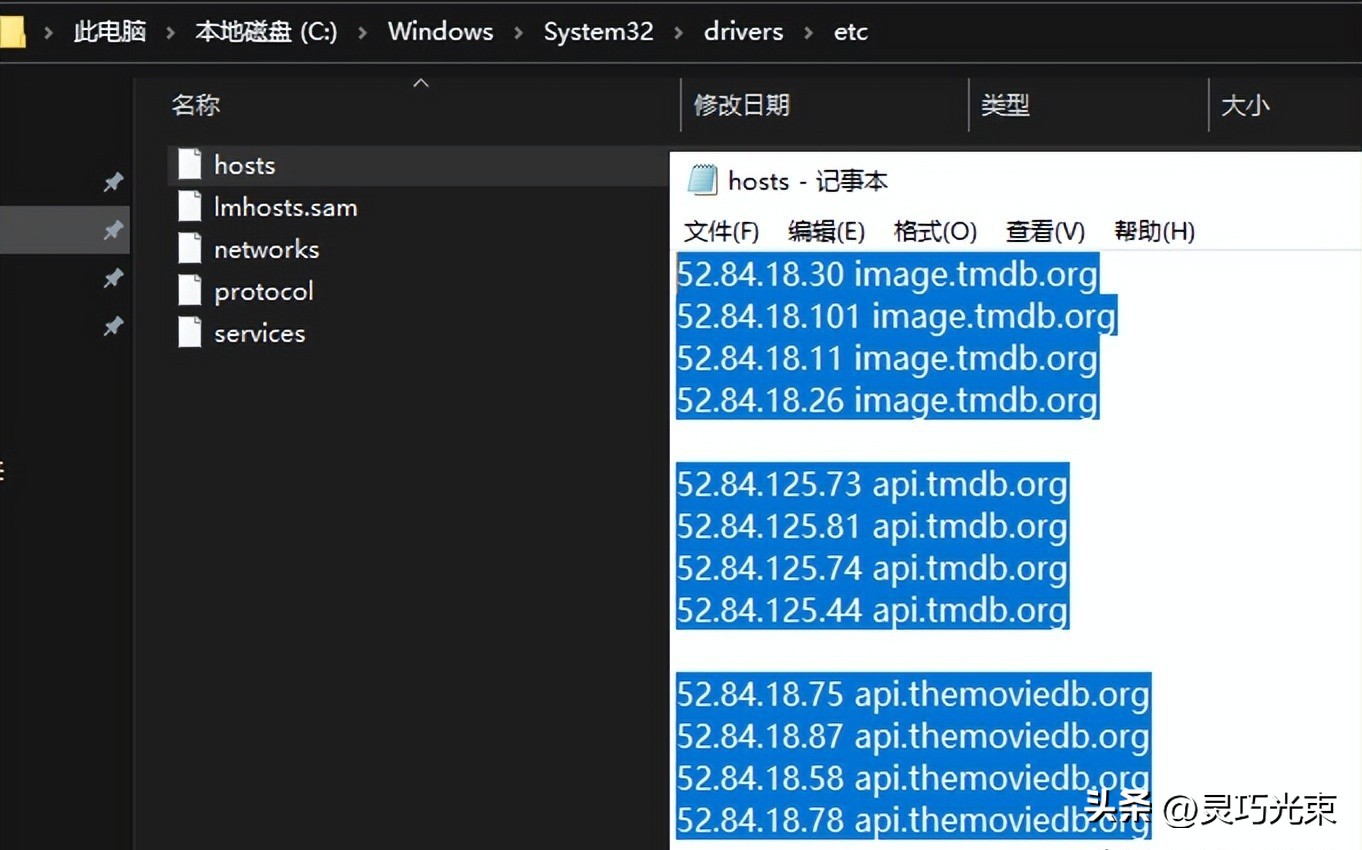The image size is (1362, 850).
Task: Sort files by 大小 column header
Action: click(x=1245, y=104)
